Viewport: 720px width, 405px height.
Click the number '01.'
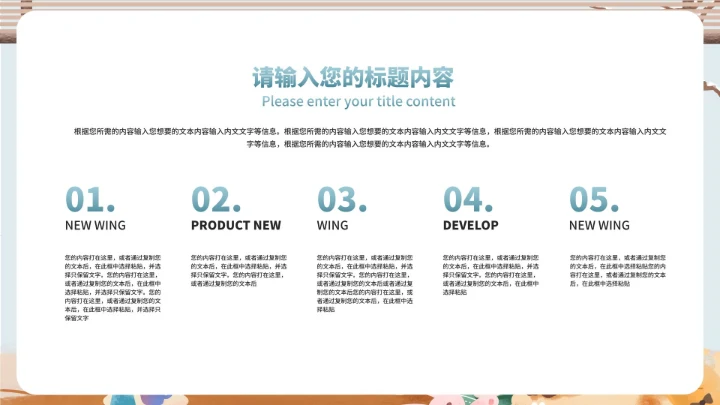90,199
